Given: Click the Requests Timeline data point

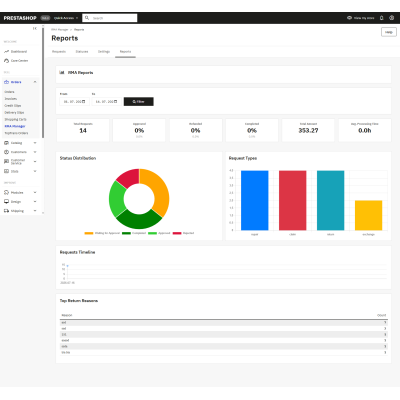Looking at the screenshot, I should pyautogui.click(x=67, y=266).
